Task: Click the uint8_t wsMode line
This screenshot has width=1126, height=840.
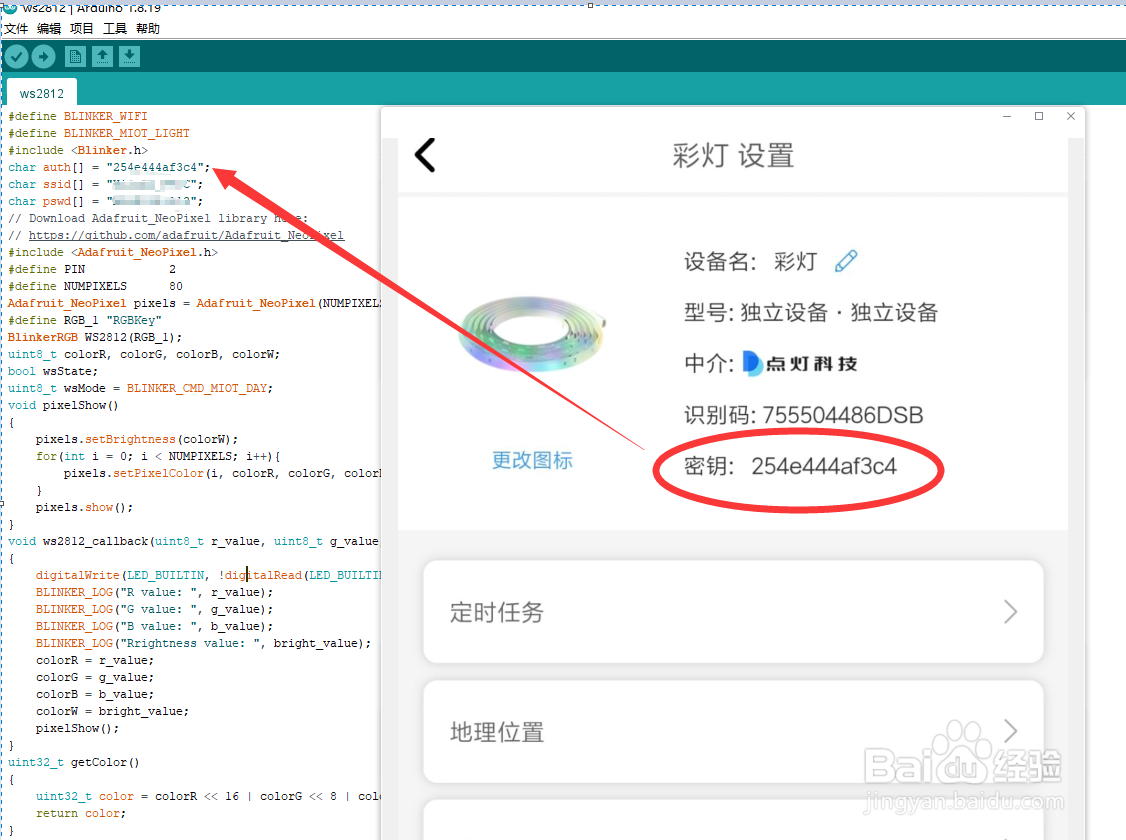Action: (x=141, y=388)
